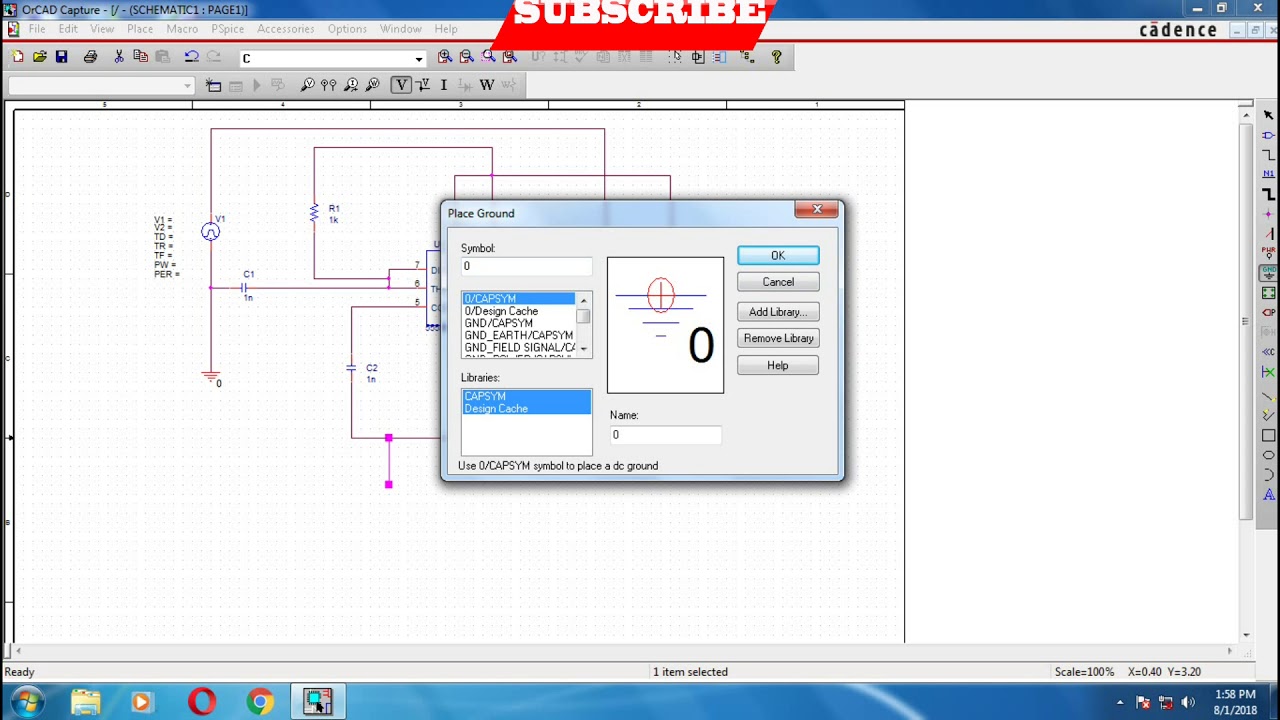1280x720 pixels.
Task: Close the Place Ground dialog
Action: [817, 209]
